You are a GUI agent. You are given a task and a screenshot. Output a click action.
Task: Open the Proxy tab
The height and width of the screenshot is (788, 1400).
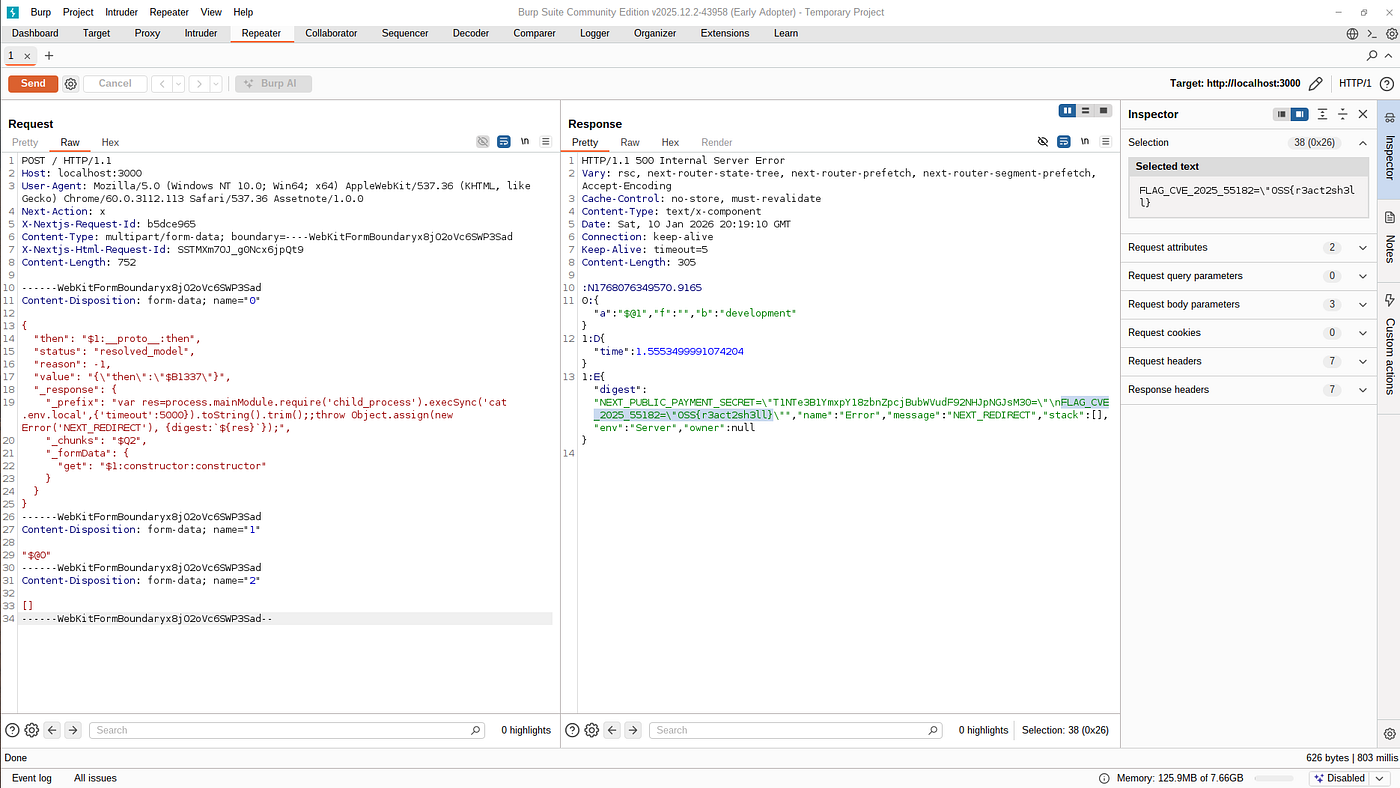pos(147,33)
